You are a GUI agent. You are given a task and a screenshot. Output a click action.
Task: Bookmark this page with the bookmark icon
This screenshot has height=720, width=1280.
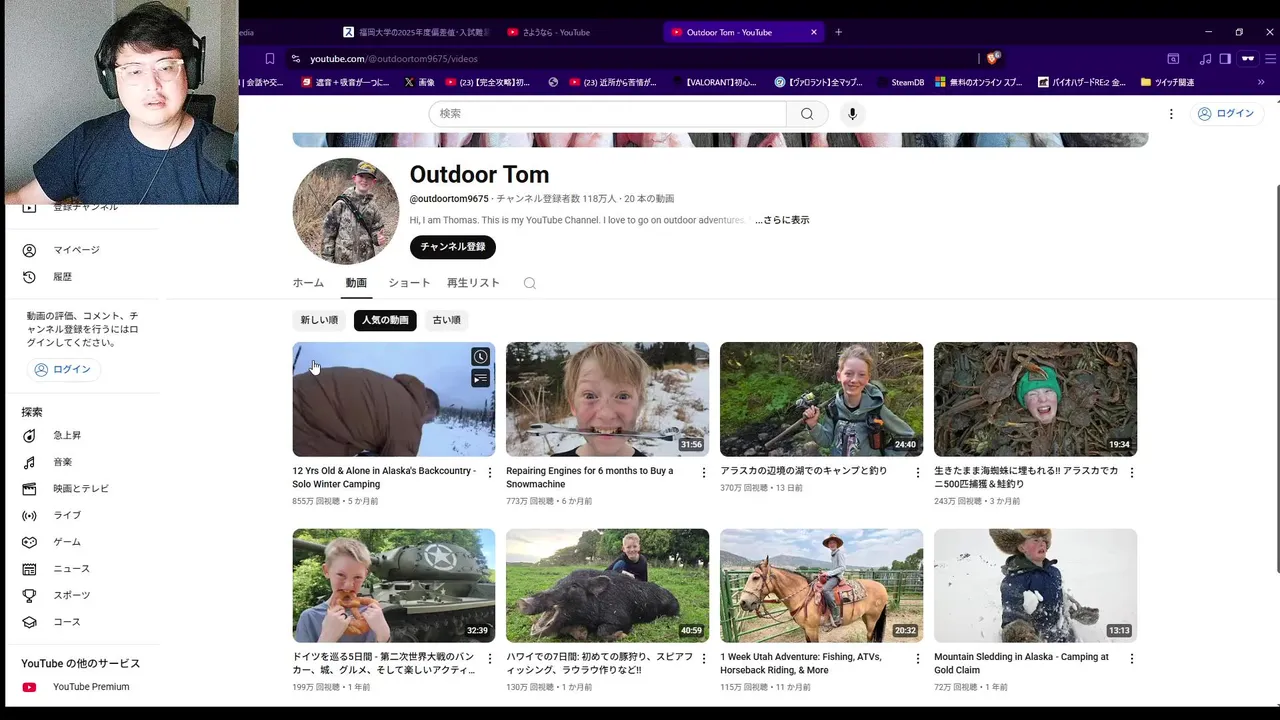pos(270,59)
